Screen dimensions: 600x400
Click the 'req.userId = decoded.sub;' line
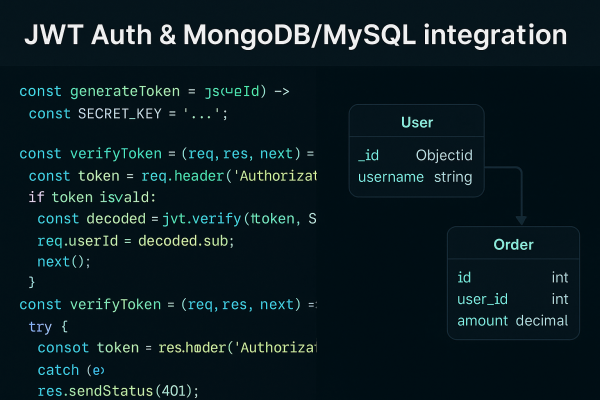[x=135, y=241]
